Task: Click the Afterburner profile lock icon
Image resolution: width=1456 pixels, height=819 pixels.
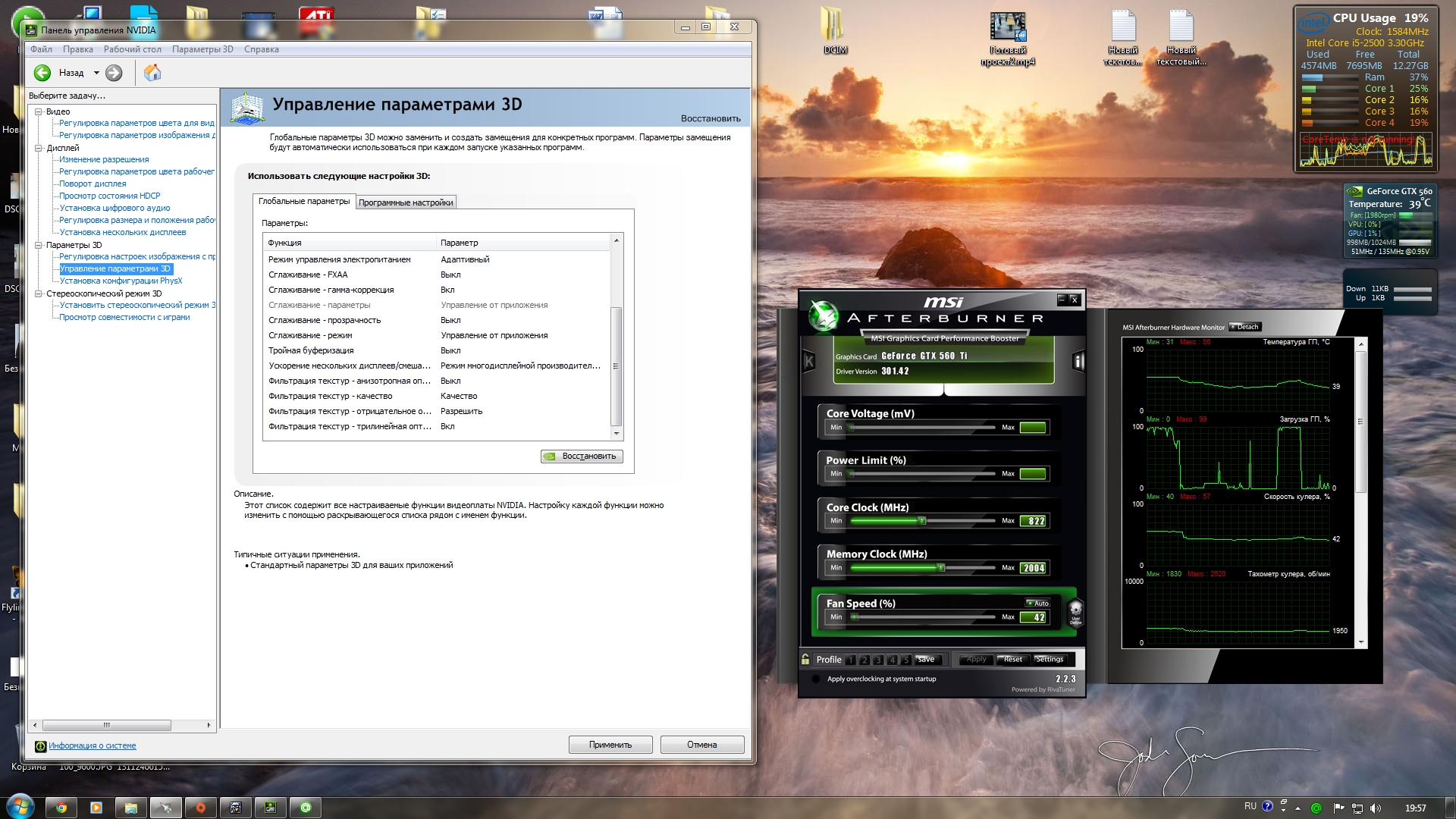Action: 805,659
